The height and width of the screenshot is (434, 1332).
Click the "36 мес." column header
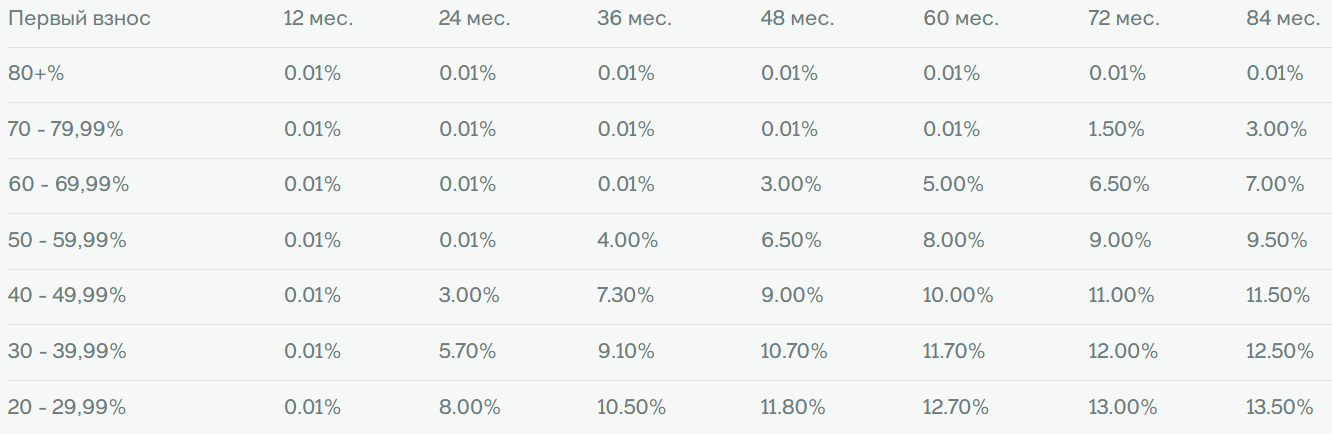(634, 19)
